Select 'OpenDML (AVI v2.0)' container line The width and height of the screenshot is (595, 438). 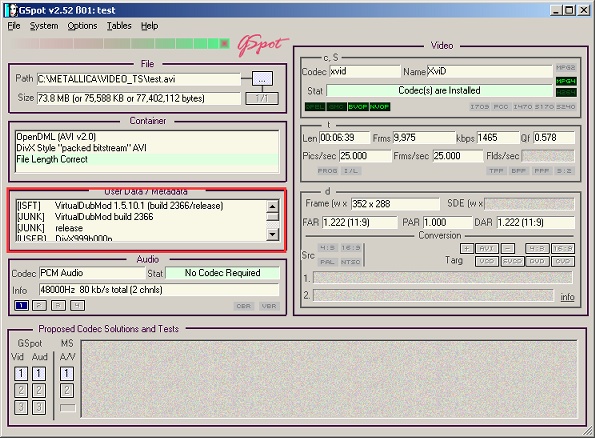(x=147, y=137)
